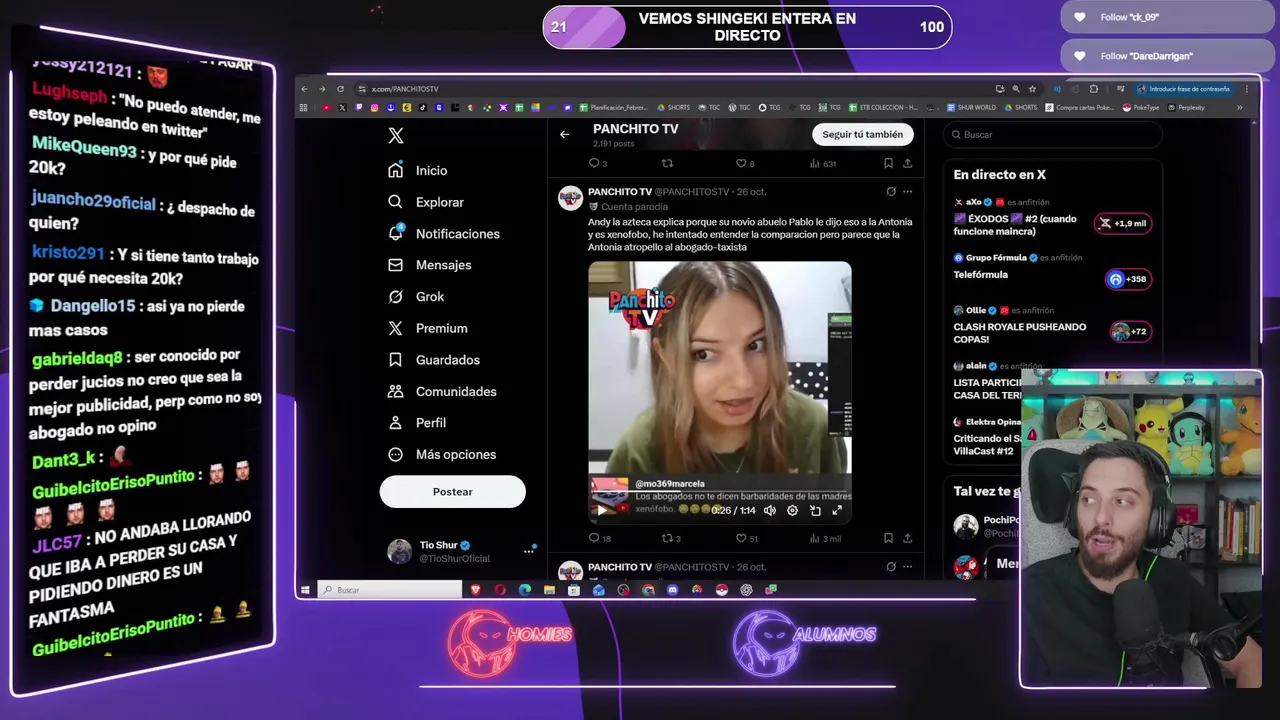Repost the post with 3 reposts
This screenshot has height=720, width=1280.
pos(671,539)
